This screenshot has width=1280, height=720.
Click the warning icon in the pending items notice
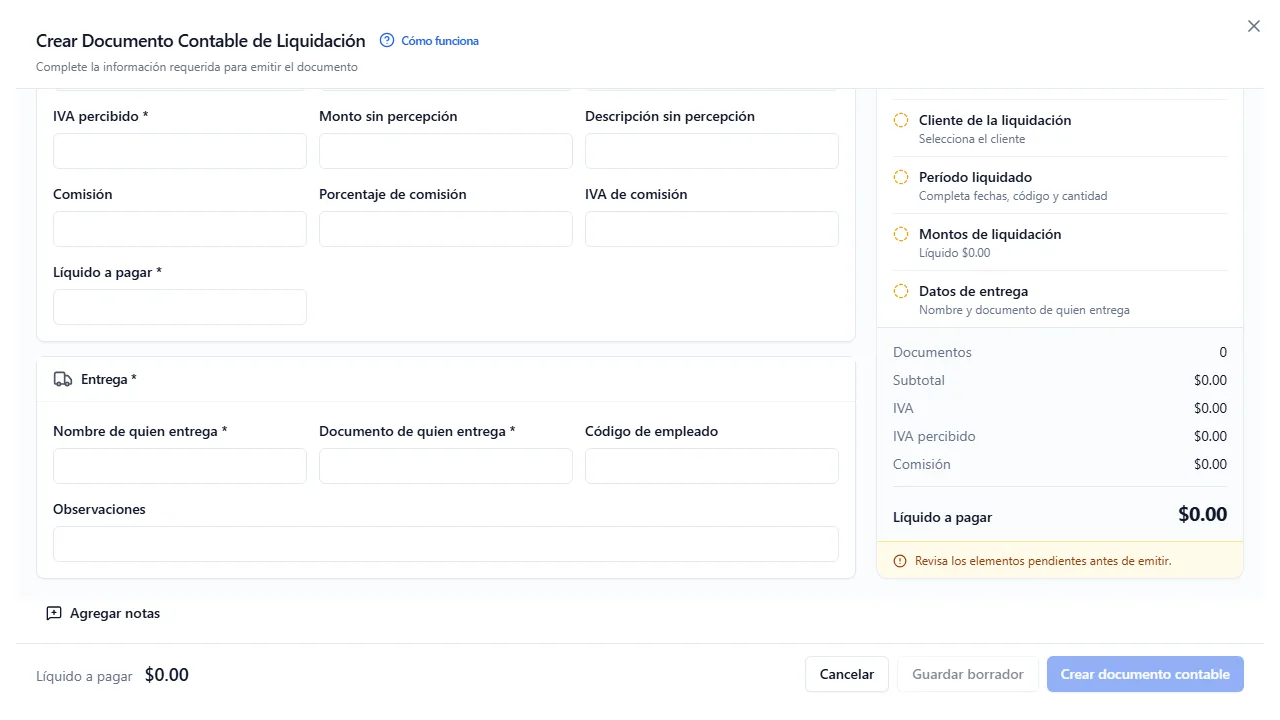pyautogui.click(x=900, y=561)
